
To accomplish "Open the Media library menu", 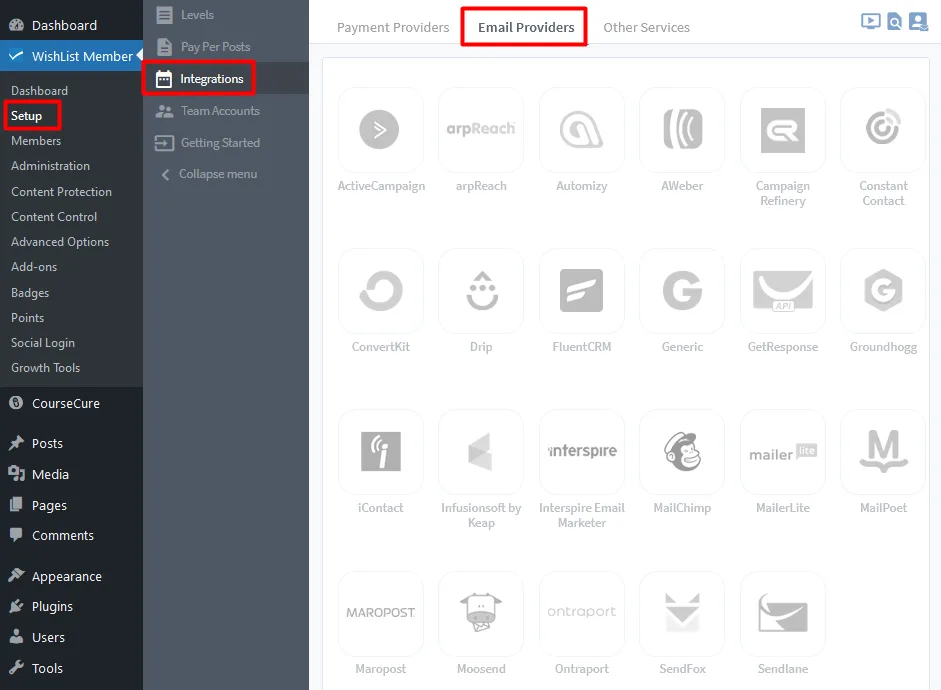I will [71, 475].
